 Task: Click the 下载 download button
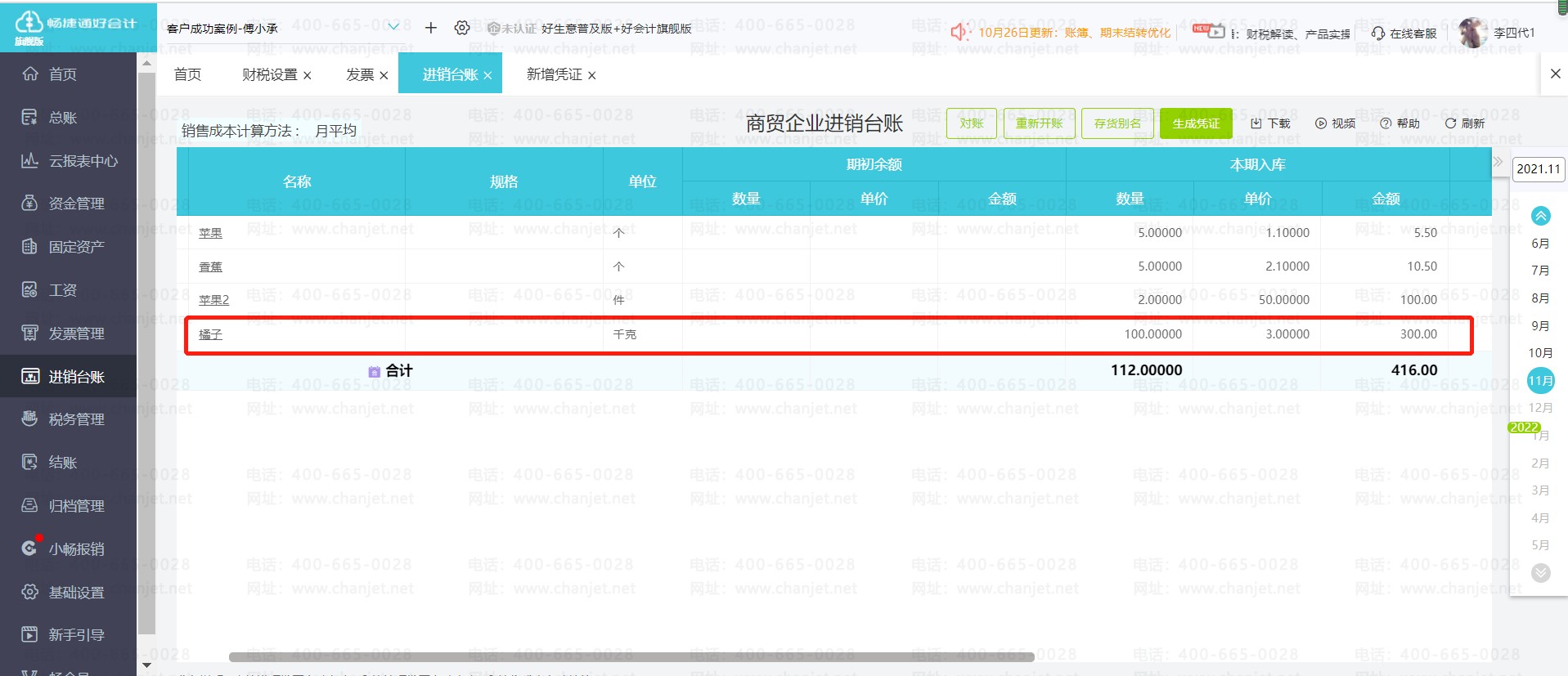(1269, 123)
